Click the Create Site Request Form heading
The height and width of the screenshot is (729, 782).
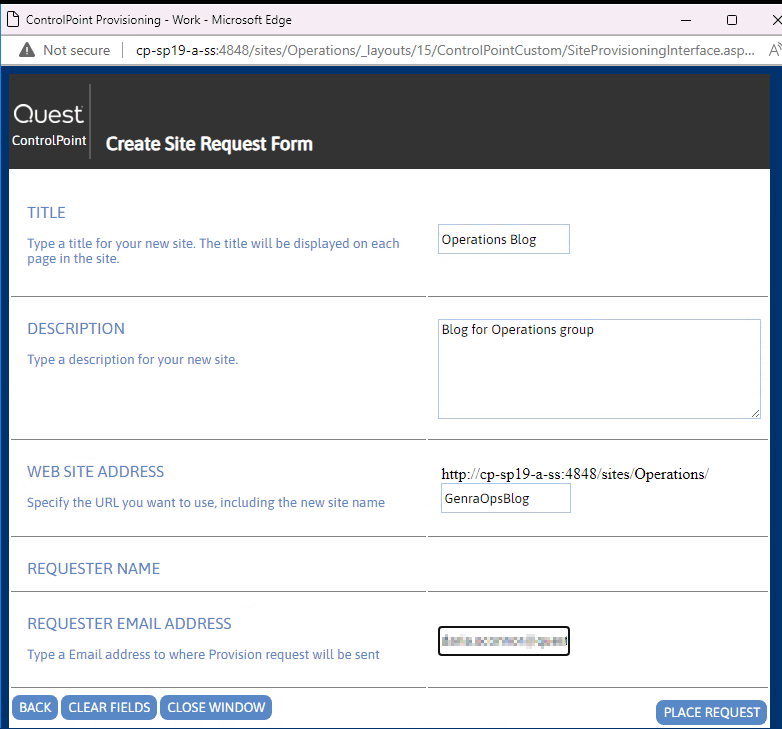click(x=209, y=144)
